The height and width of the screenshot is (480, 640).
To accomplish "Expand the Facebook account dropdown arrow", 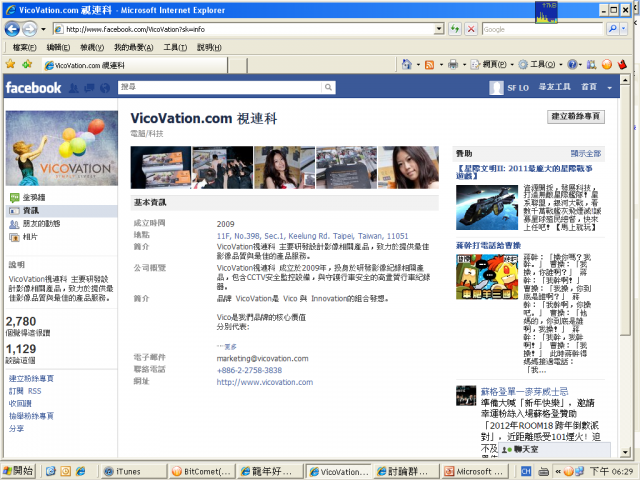I will [x=609, y=88].
